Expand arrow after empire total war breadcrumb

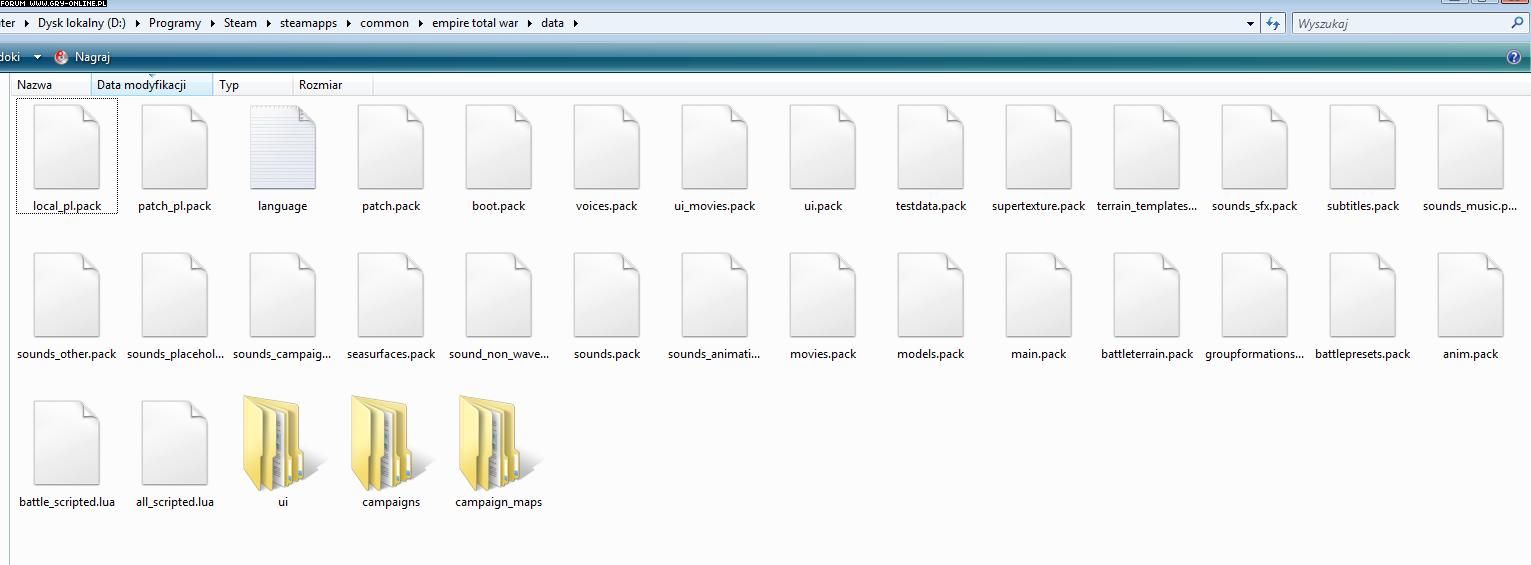[529, 23]
